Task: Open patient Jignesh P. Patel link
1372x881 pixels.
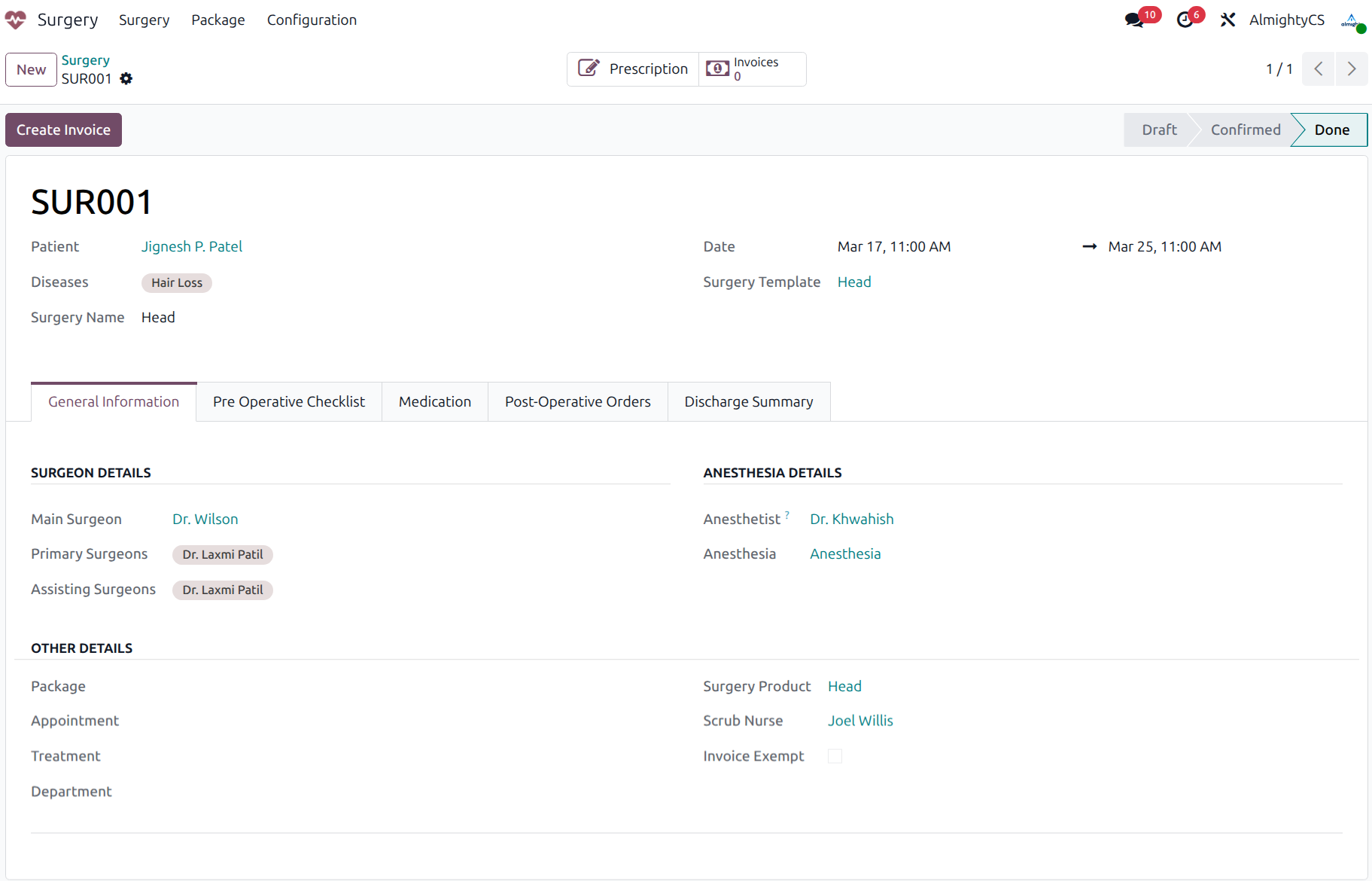Action: click(192, 246)
